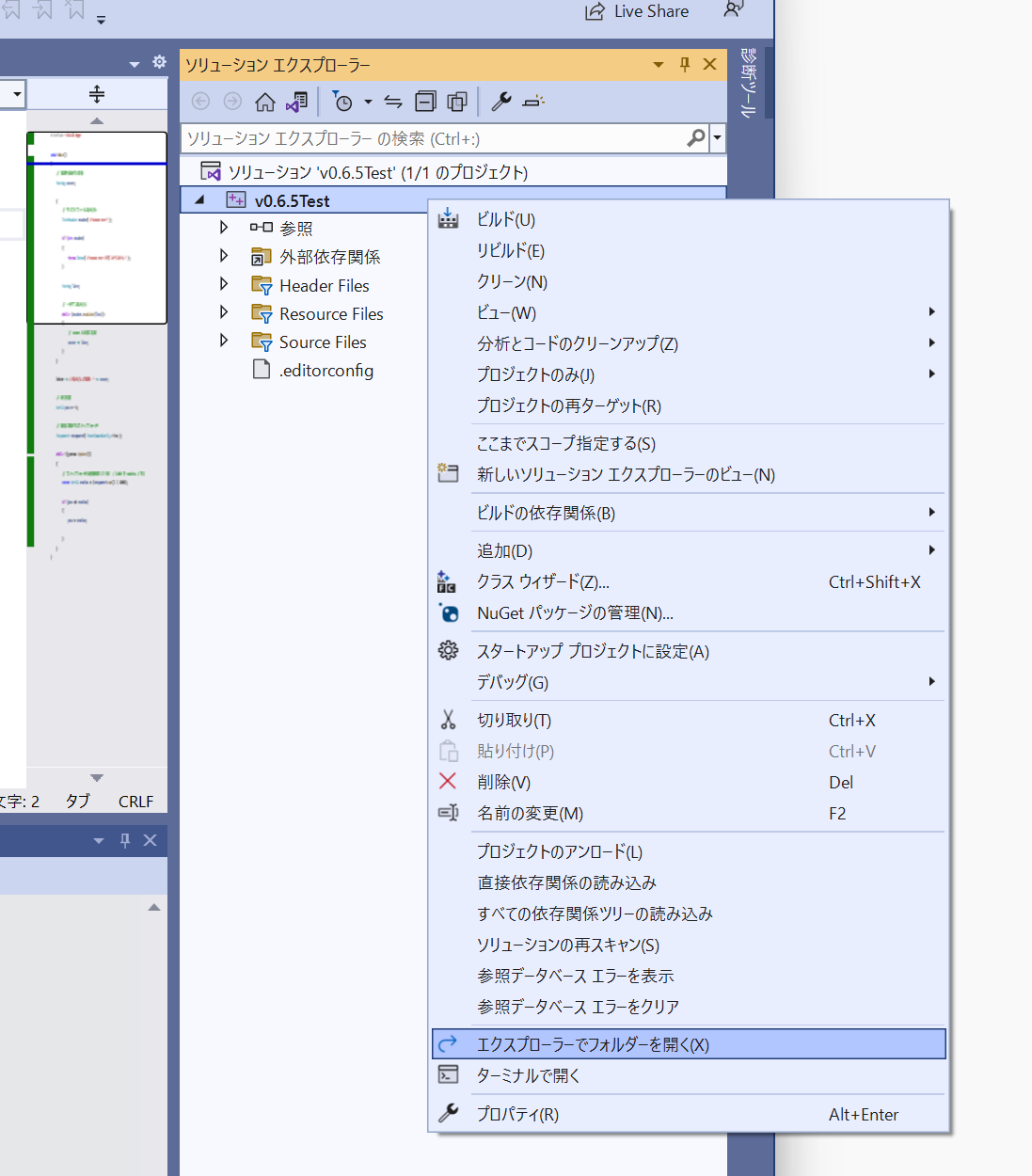The width and height of the screenshot is (1032, 1176).
Task: Choose クラス ウィザード(Z)... menu entry
Action: [x=689, y=581]
